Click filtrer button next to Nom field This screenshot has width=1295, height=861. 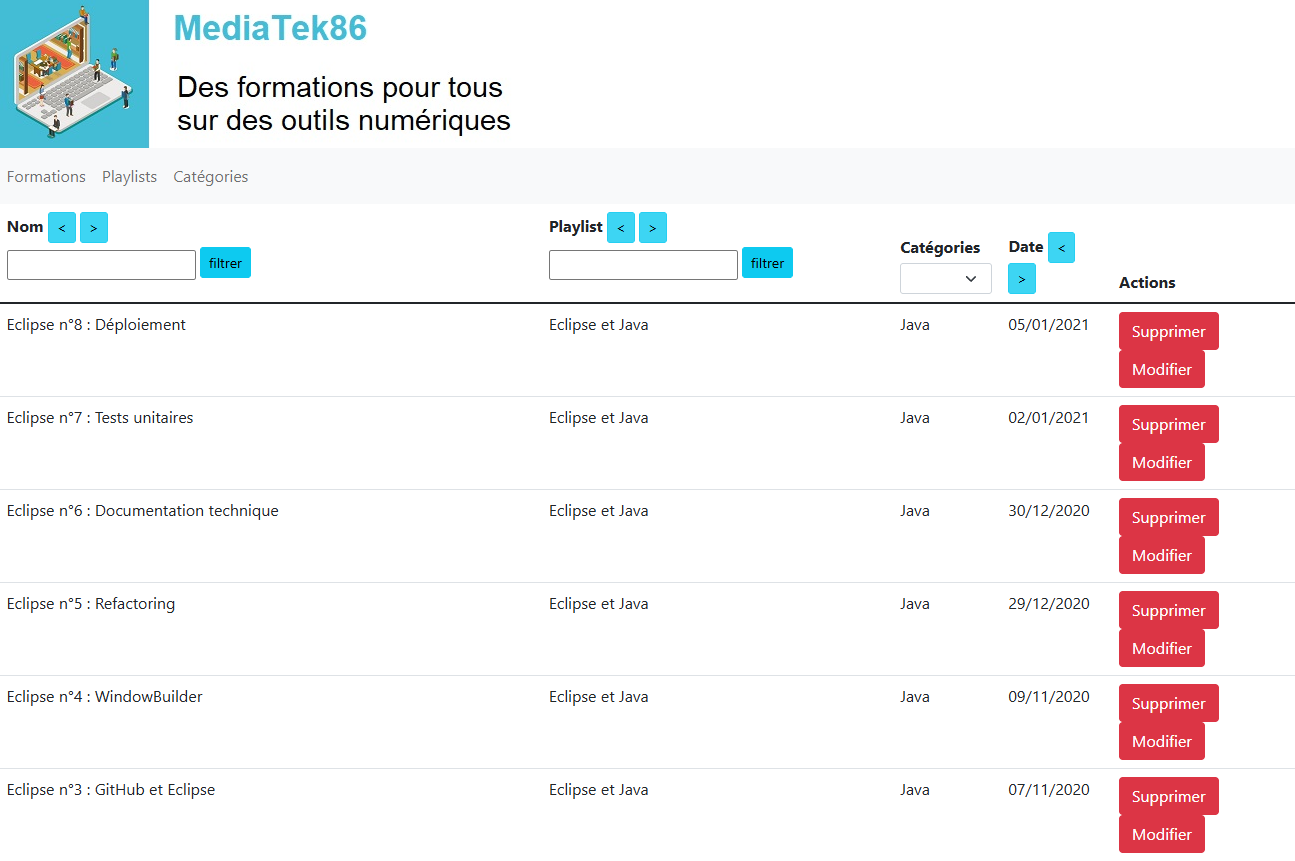click(226, 263)
